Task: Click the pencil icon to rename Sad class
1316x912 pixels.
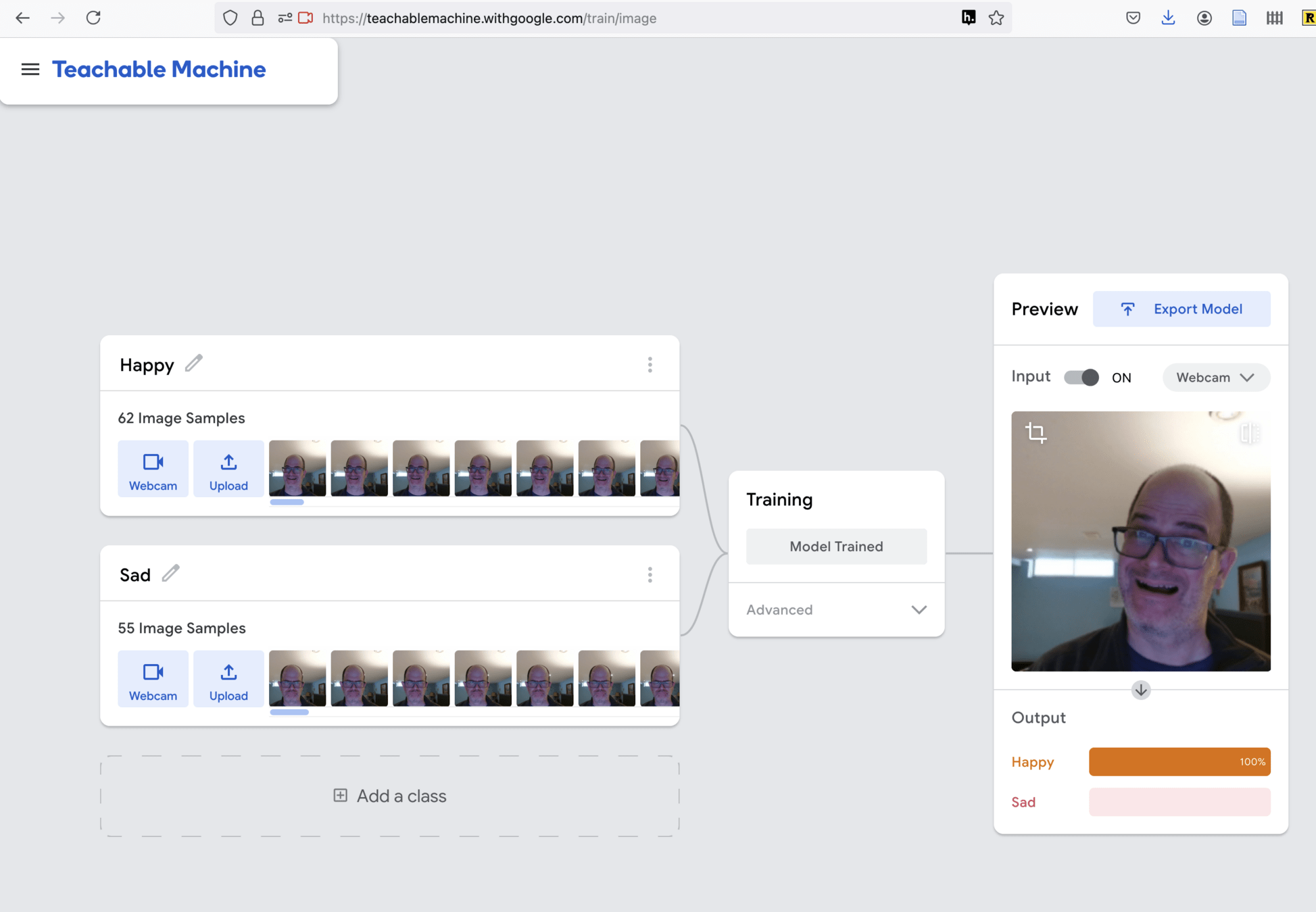Action: click(x=170, y=574)
